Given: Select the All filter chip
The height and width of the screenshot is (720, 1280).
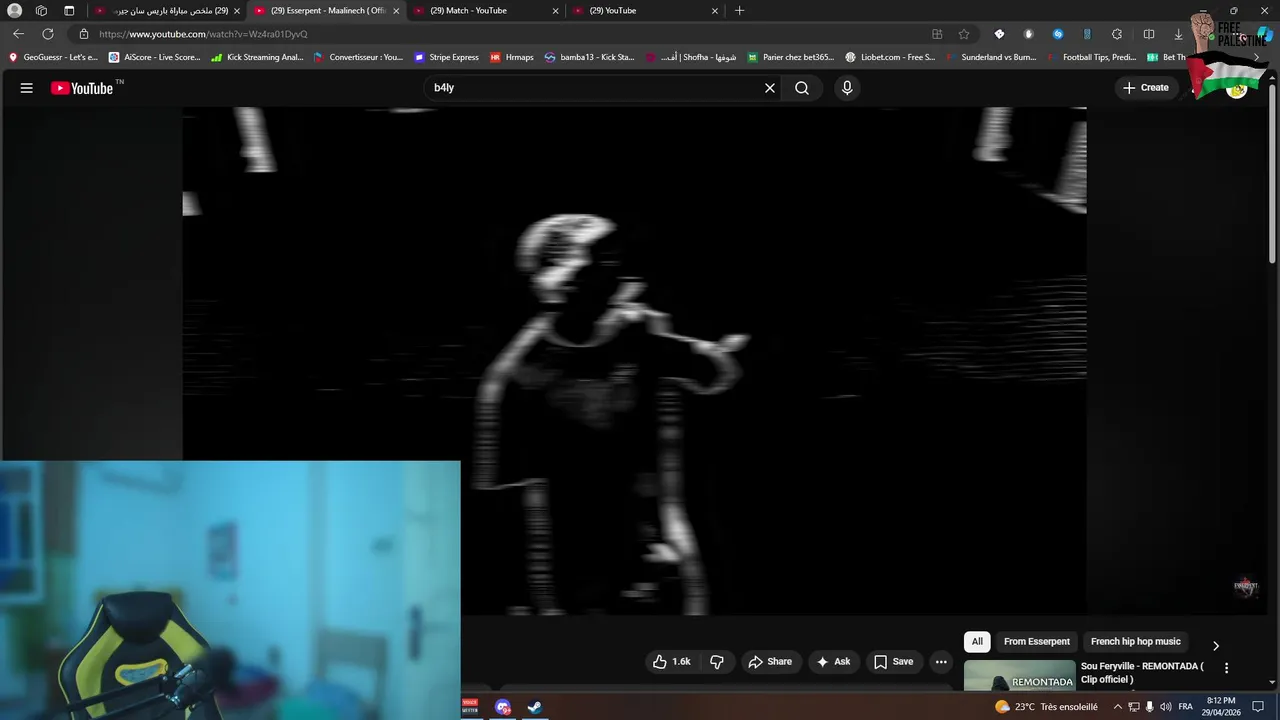Looking at the screenshot, I should click(x=977, y=642).
